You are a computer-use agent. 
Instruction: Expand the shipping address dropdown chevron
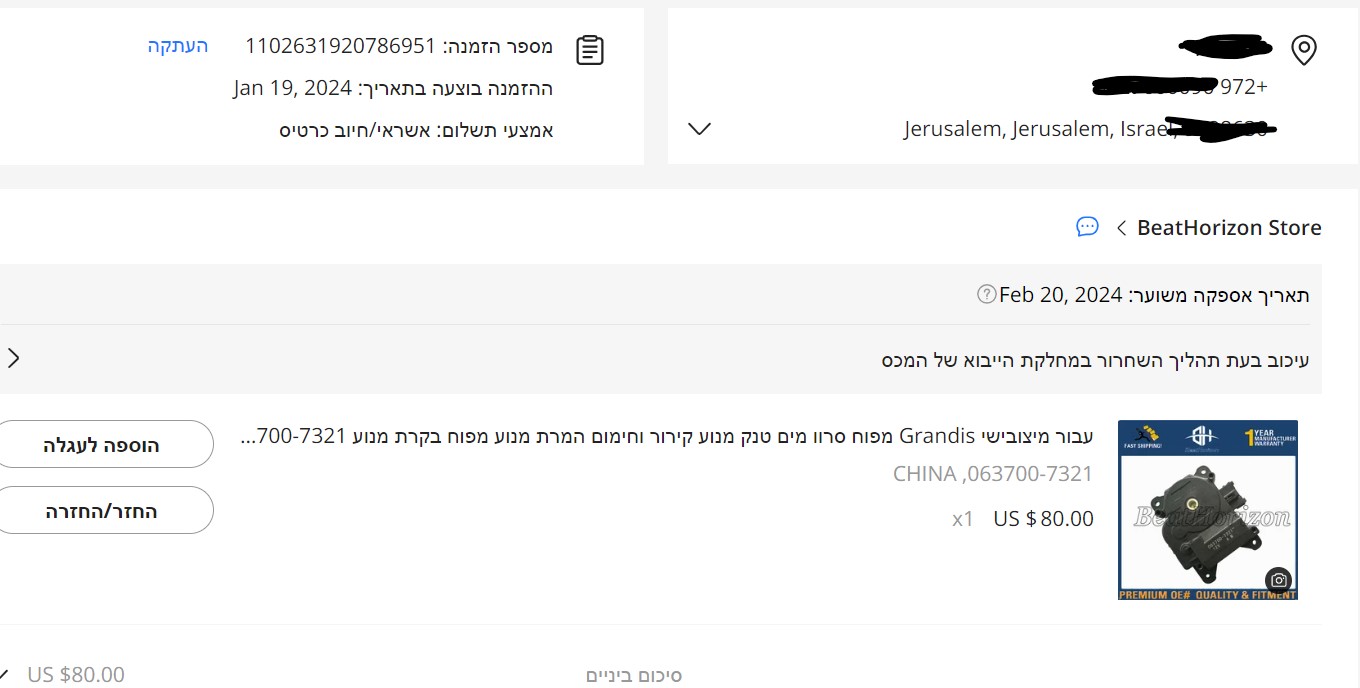700,129
